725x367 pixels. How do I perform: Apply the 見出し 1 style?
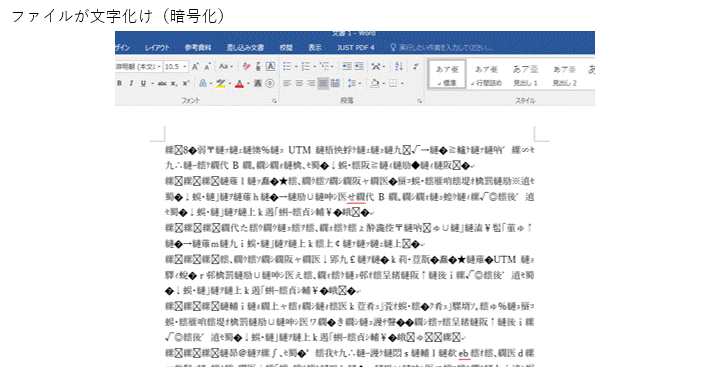tap(525, 76)
